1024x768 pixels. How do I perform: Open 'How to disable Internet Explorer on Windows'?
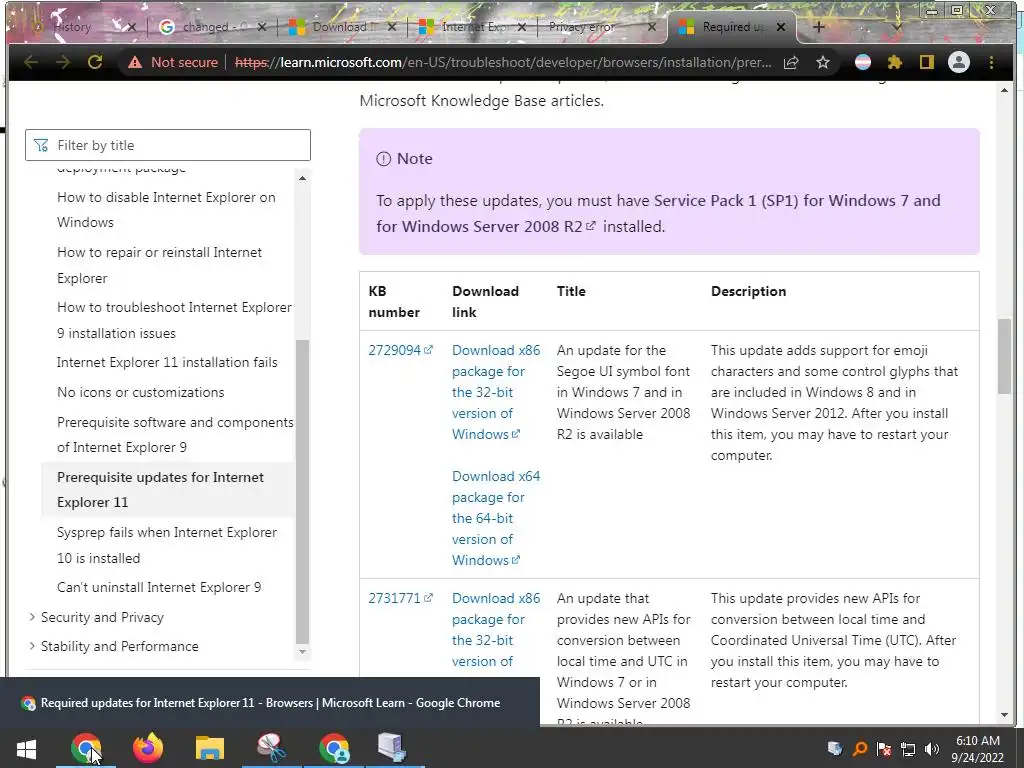click(x=166, y=210)
